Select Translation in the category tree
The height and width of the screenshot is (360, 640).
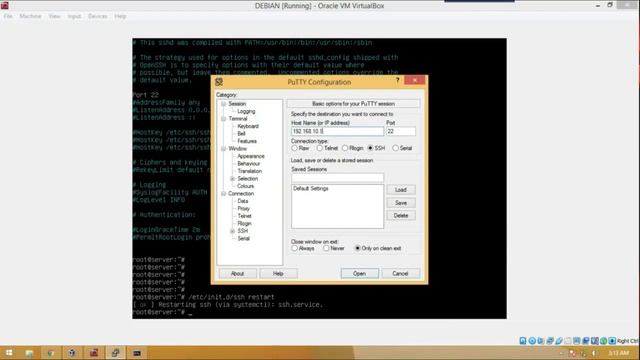(x=249, y=171)
